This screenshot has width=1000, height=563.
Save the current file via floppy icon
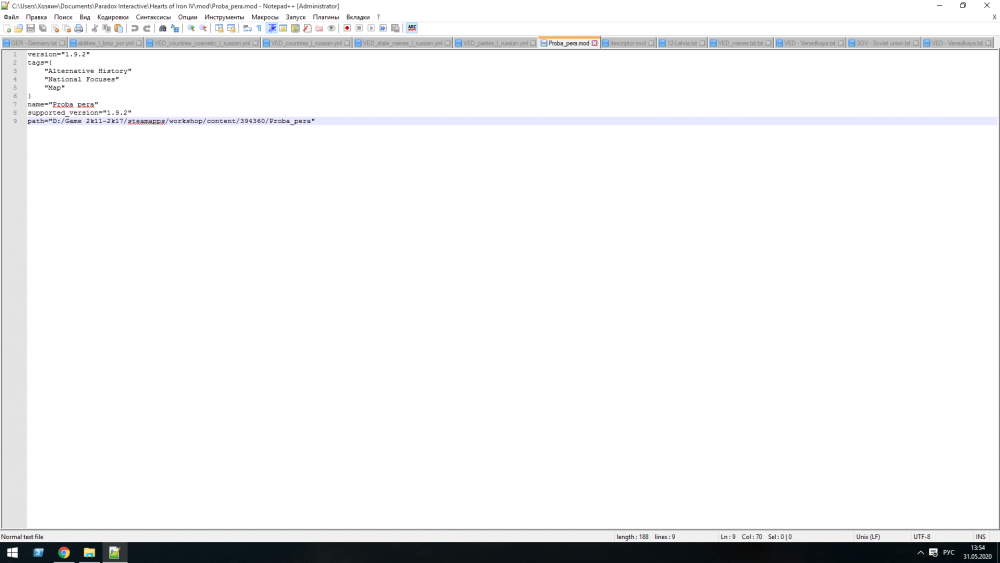coord(31,28)
